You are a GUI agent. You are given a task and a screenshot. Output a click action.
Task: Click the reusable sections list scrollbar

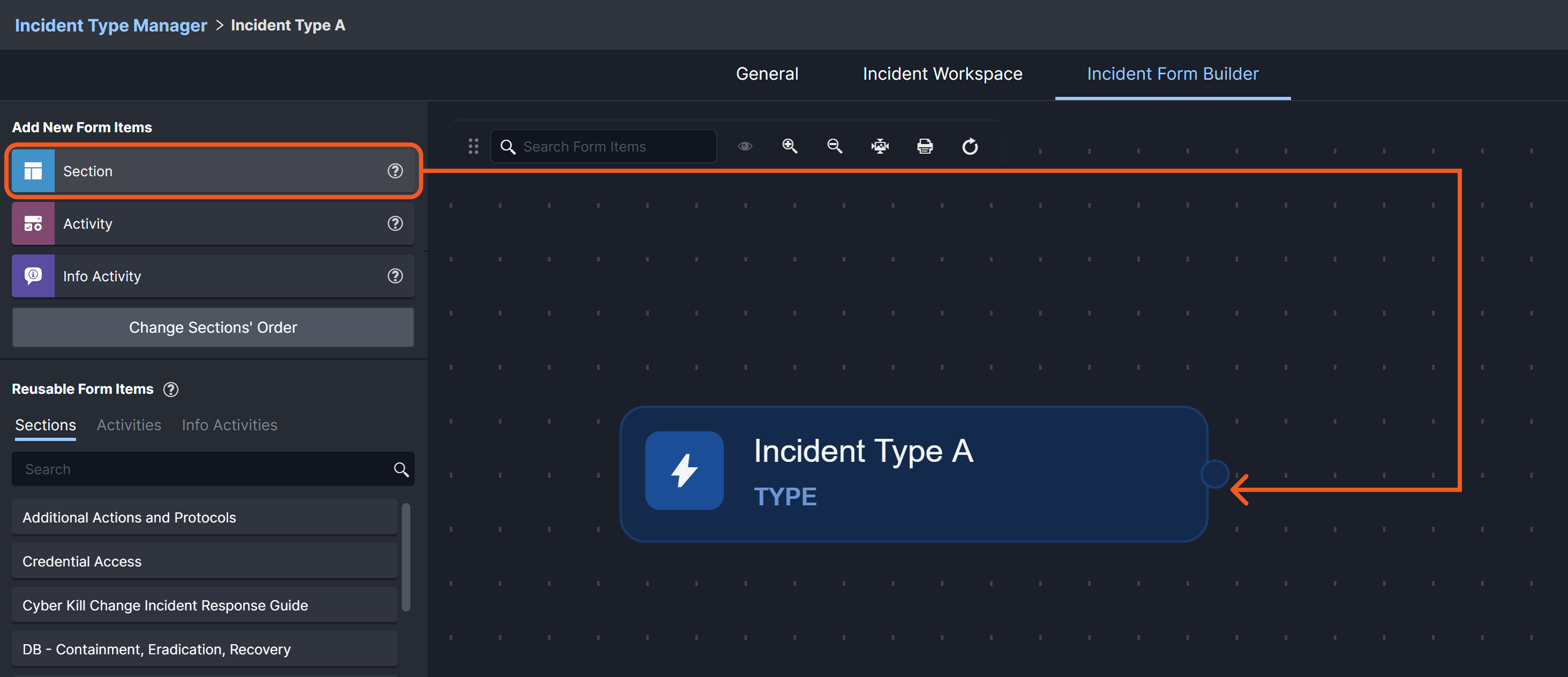point(406,556)
